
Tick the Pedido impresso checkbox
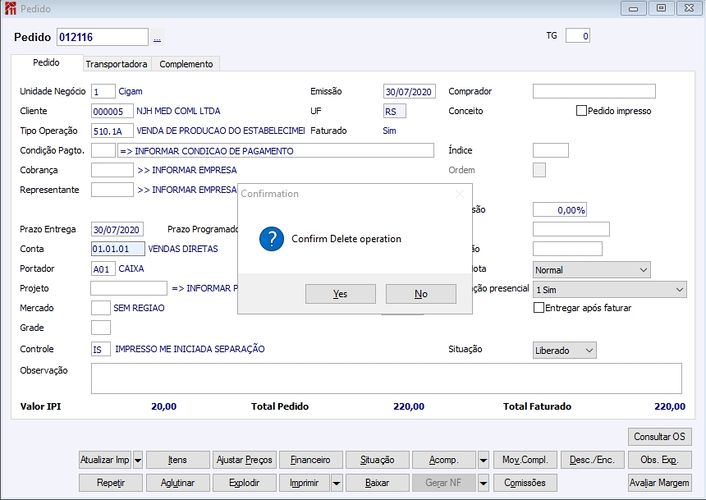[x=582, y=111]
